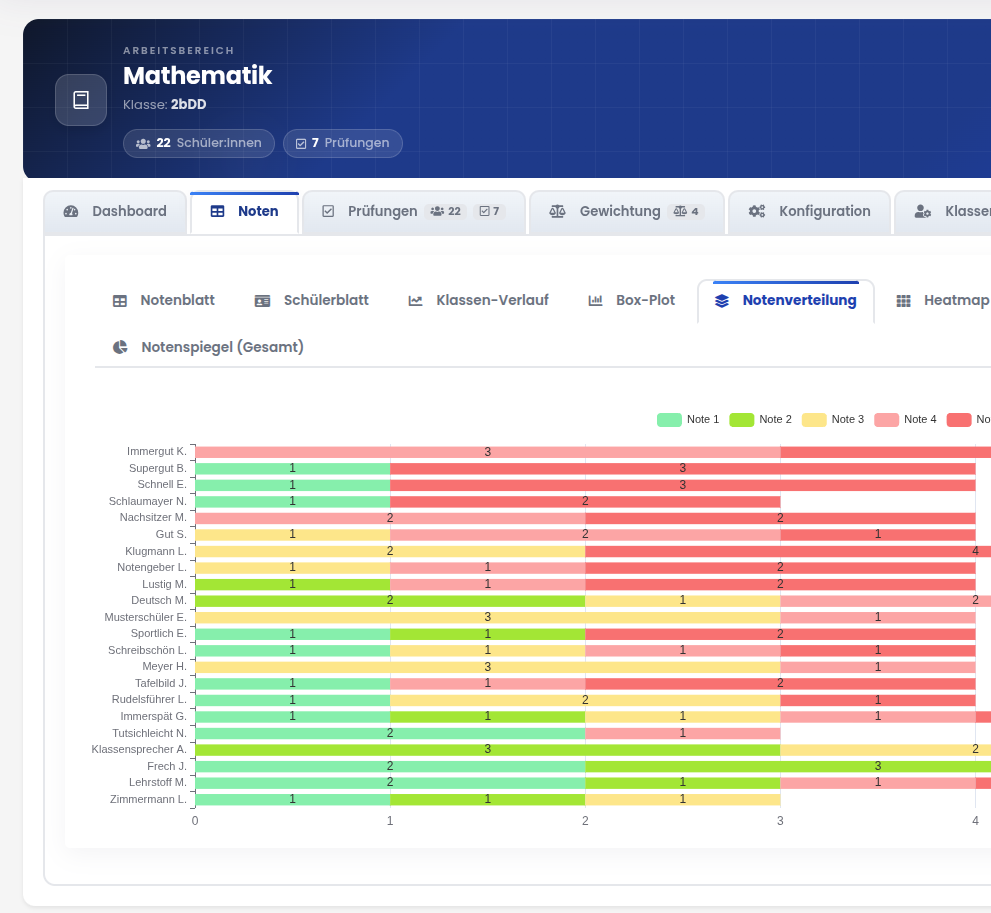
Task: Click the Tutsichleicht N. pink Note 4 segment
Action: (x=683, y=733)
